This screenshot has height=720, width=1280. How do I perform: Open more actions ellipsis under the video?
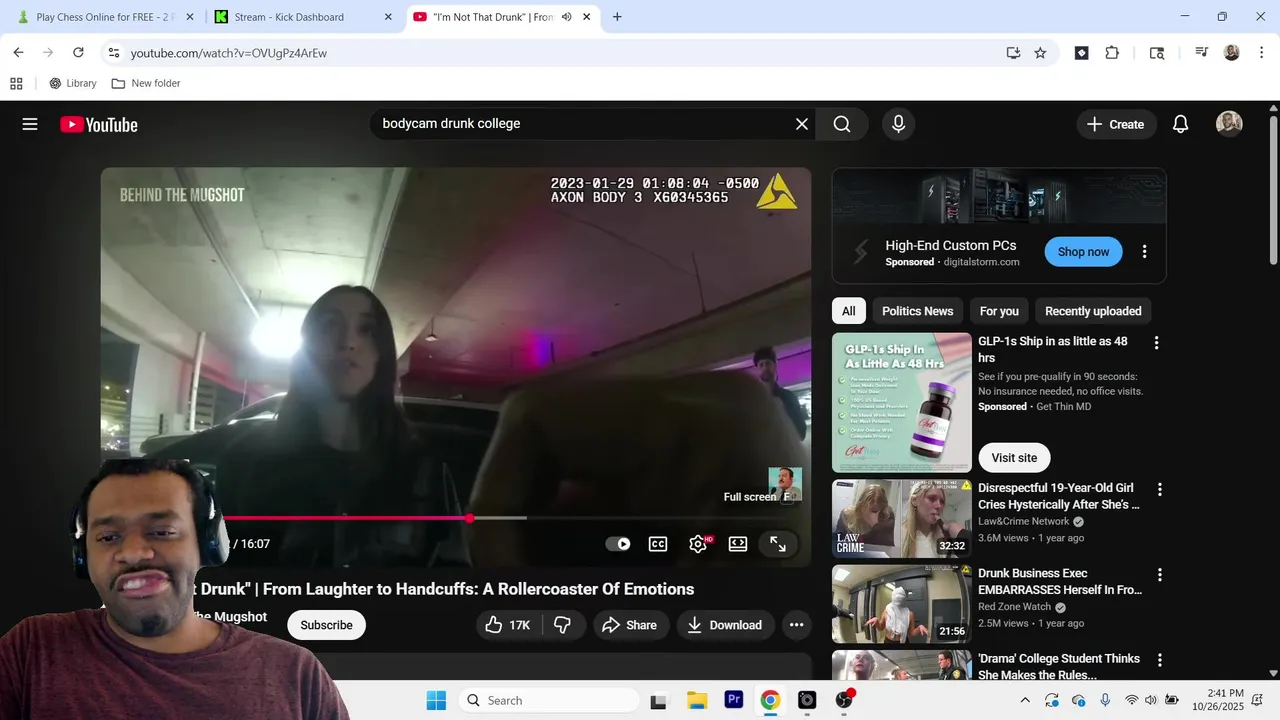tap(796, 625)
